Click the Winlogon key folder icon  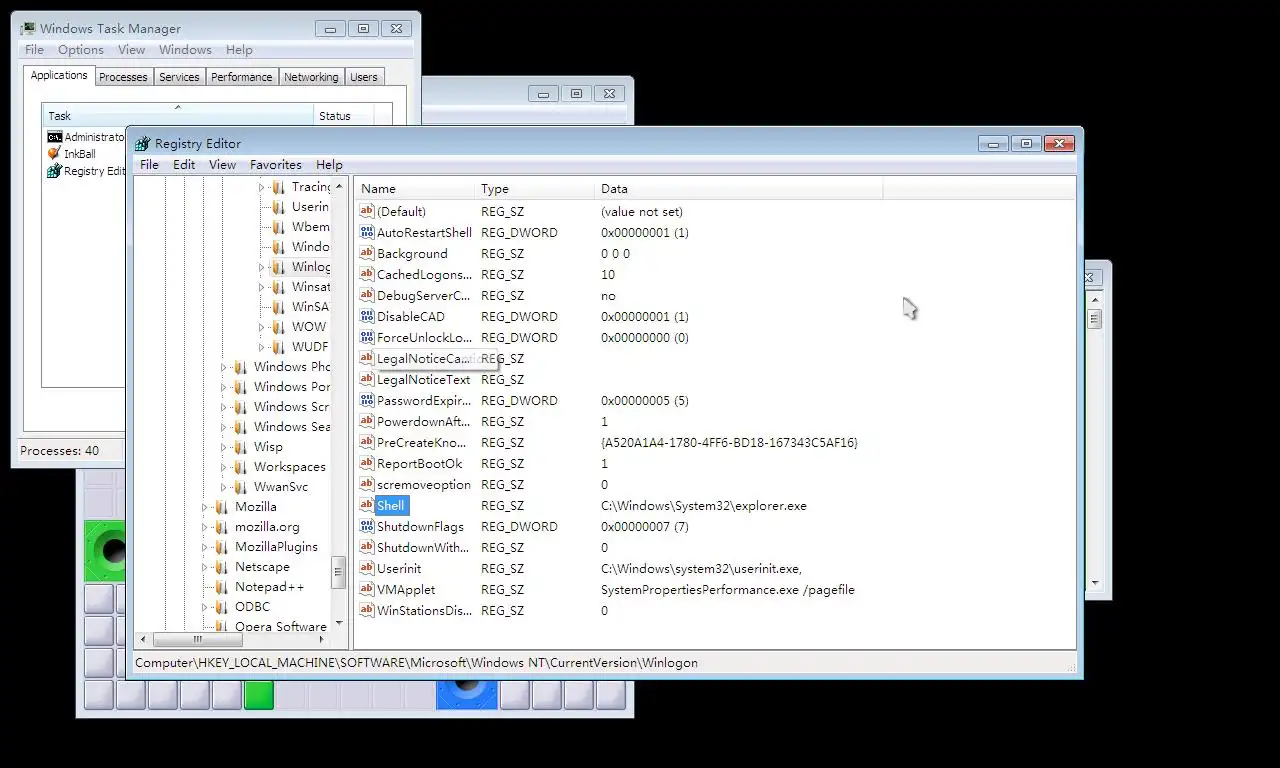pyautogui.click(x=278, y=267)
